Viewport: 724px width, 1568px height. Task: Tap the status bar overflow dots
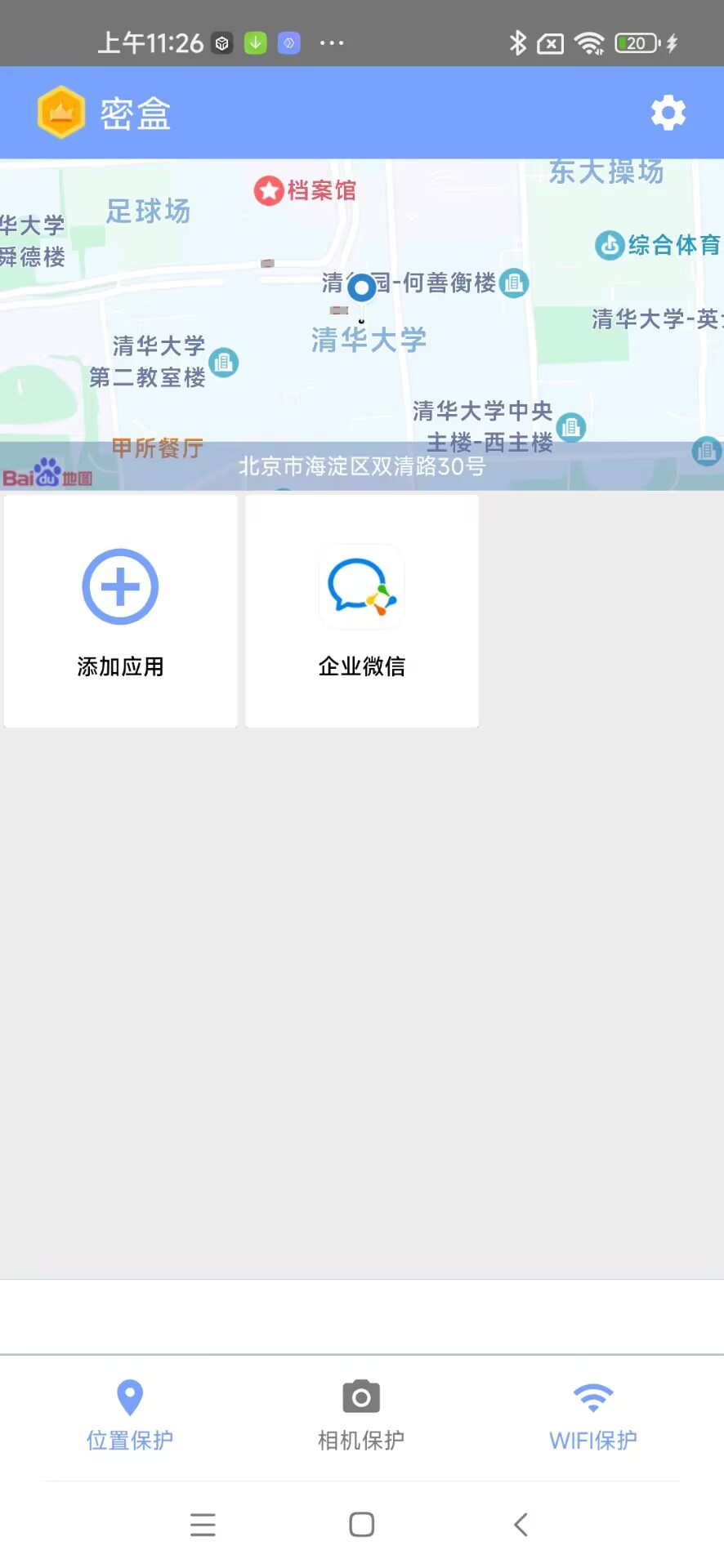331,42
